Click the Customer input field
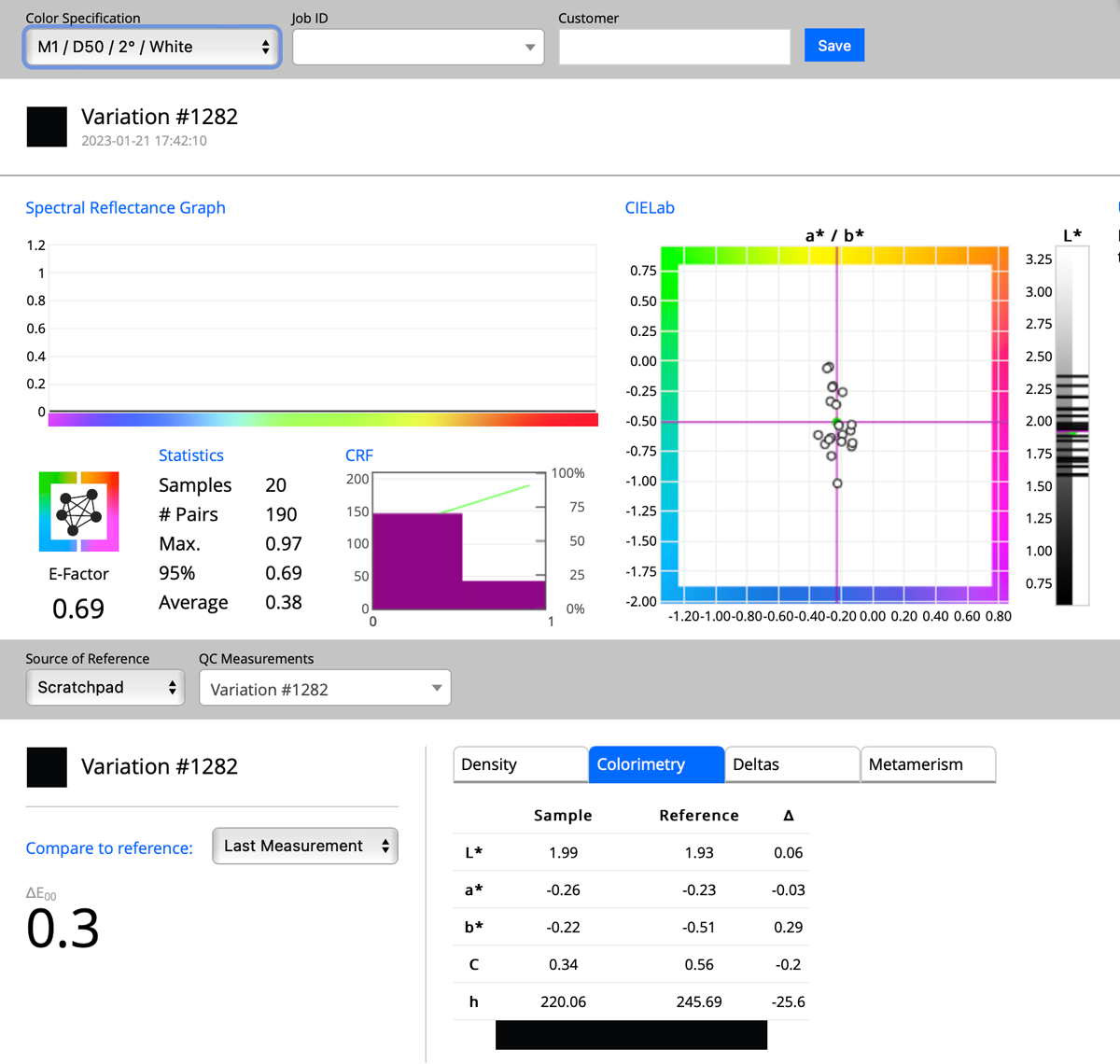 click(674, 47)
